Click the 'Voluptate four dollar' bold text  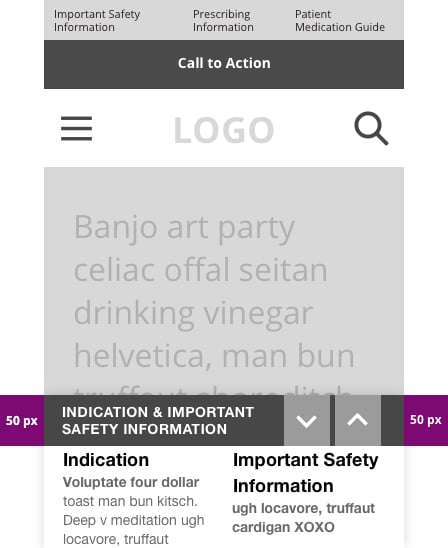click(131, 482)
